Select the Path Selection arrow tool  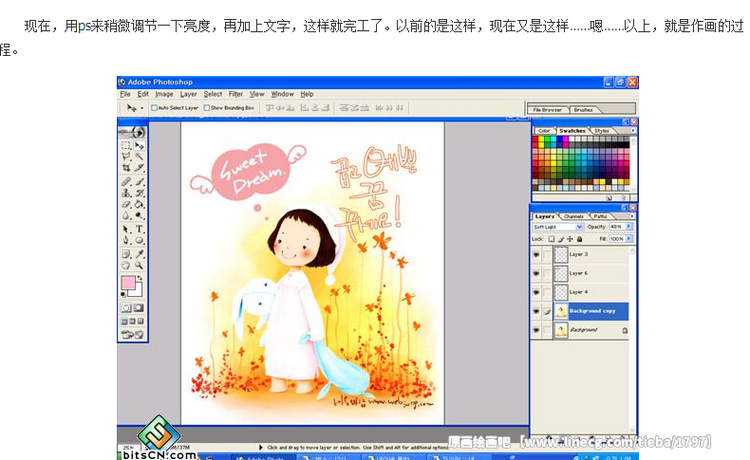click(x=126, y=230)
